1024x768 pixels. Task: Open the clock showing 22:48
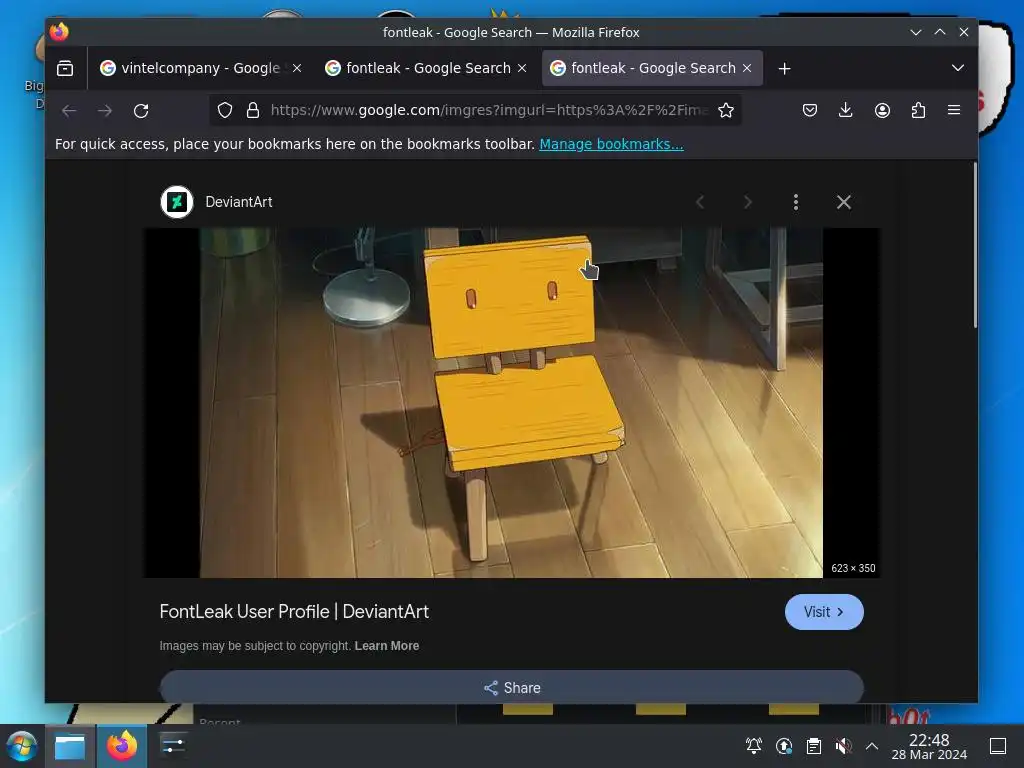pyautogui.click(x=929, y=746)
